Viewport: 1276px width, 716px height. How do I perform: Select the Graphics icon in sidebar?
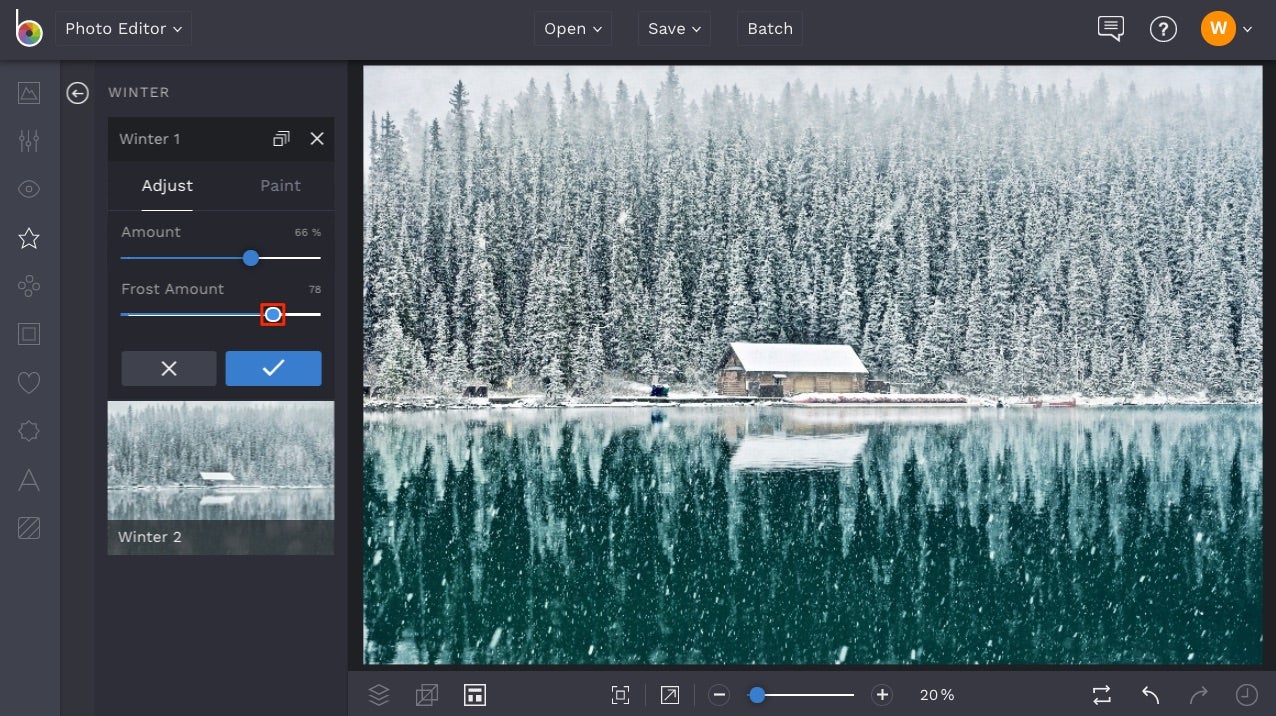(x=28, y=286)
